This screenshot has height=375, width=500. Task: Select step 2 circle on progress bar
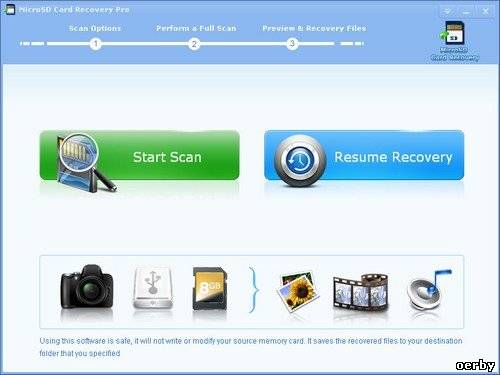pyautogui.click(x=194, y=44)
